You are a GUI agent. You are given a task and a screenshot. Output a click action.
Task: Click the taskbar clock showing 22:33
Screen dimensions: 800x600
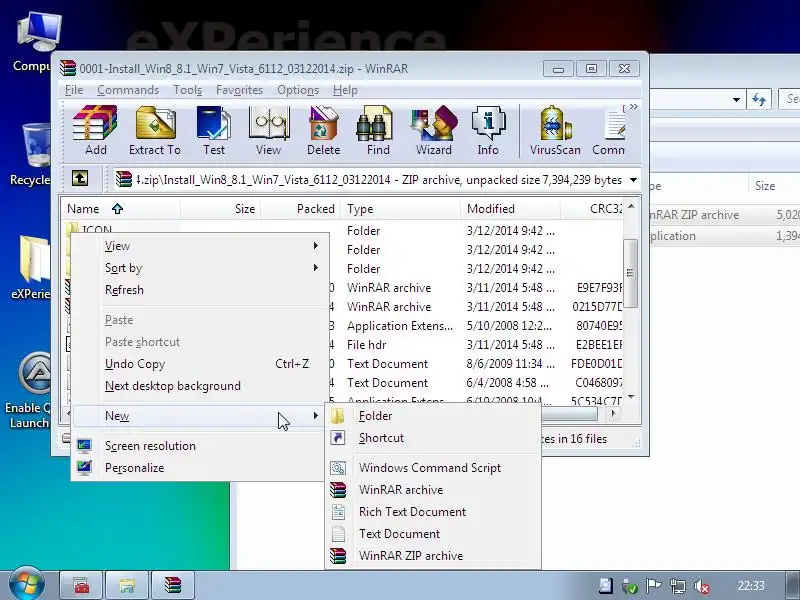[751, 586]
